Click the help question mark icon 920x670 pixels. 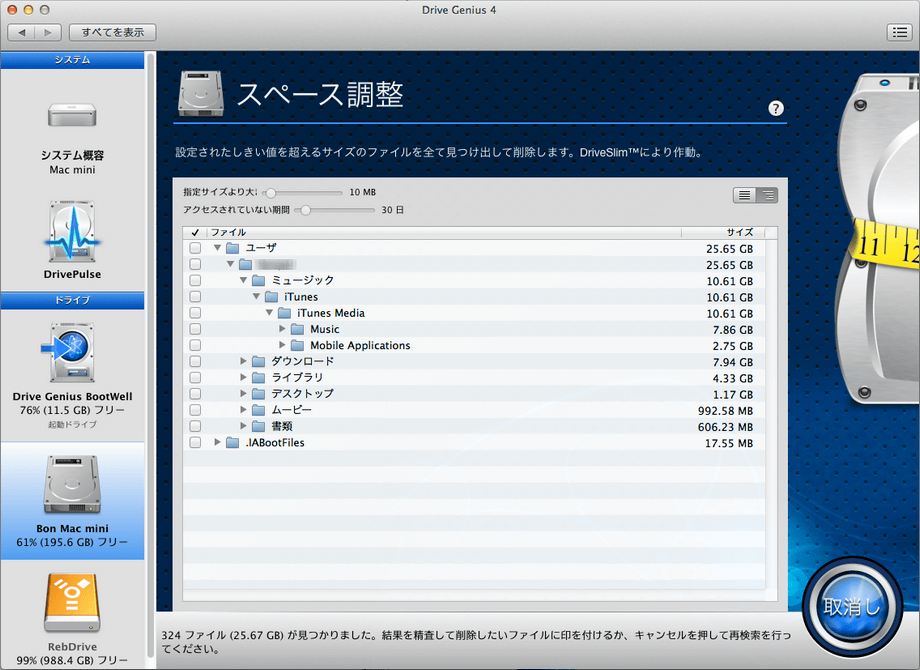click(776, 109)
